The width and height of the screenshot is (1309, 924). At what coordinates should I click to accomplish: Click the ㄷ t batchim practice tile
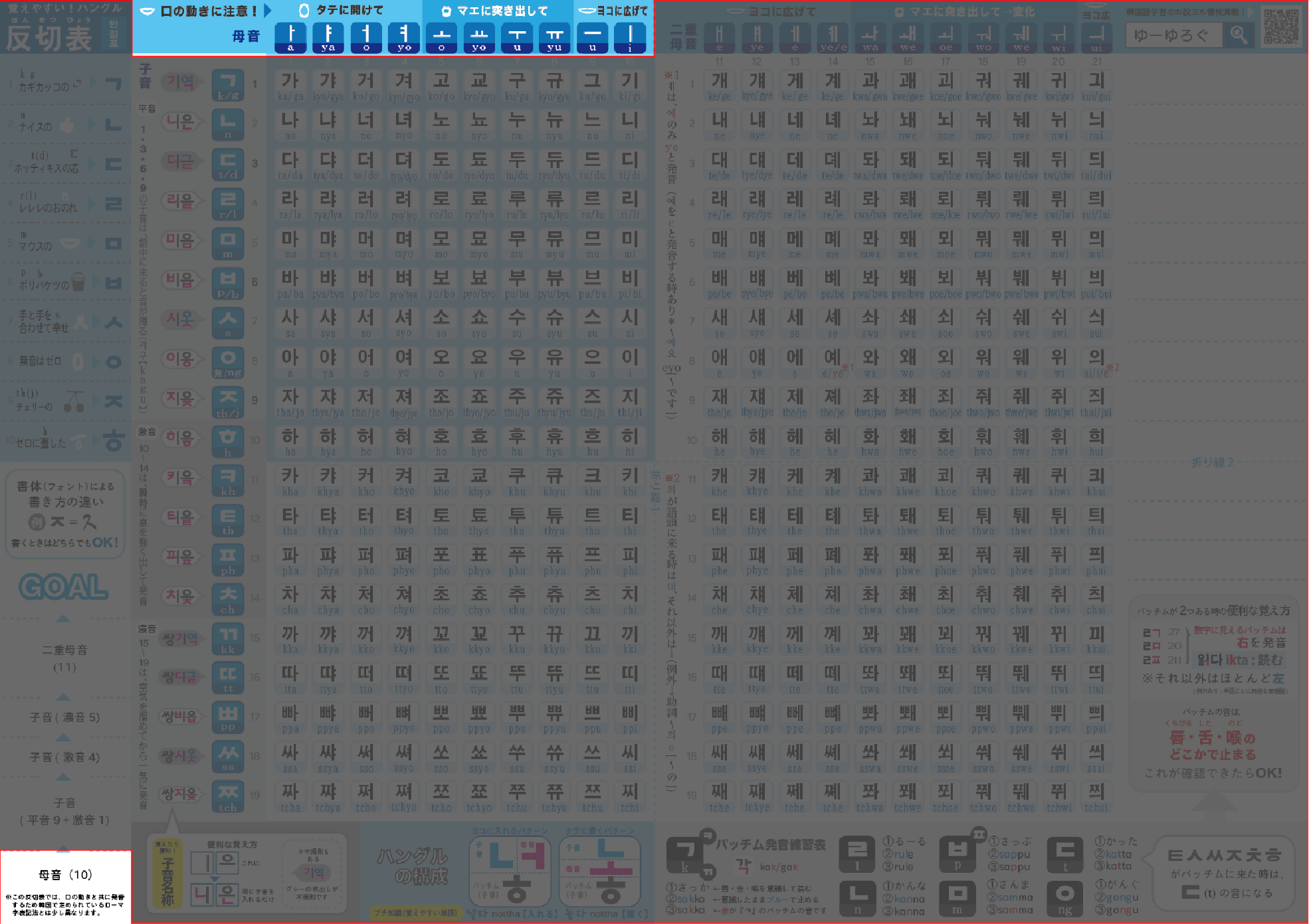1064,854
